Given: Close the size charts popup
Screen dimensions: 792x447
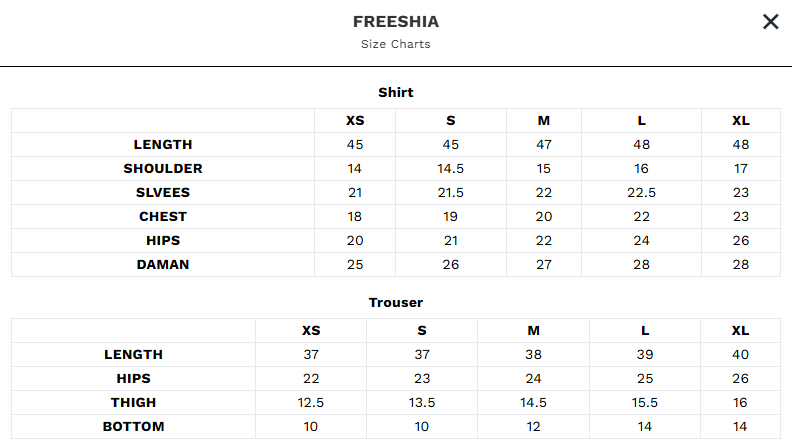Looking at the screenshot, I should coord(770,22).
